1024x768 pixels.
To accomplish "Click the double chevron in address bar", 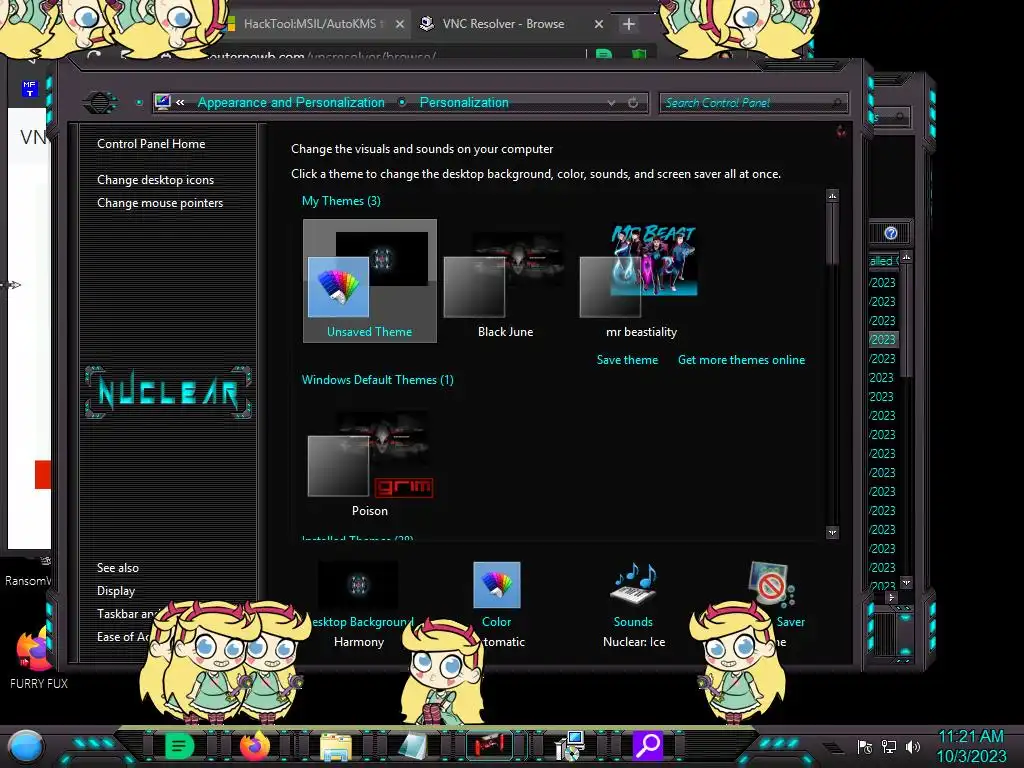I will (180, 103).
